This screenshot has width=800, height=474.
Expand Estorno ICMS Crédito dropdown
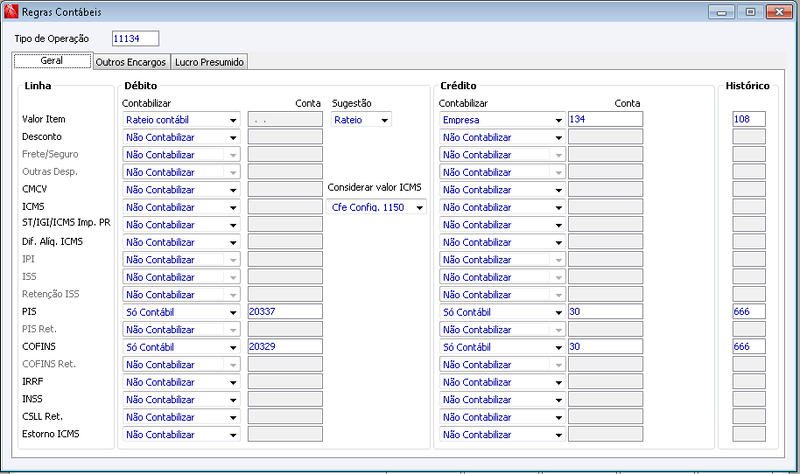click(x=502, y=435)
